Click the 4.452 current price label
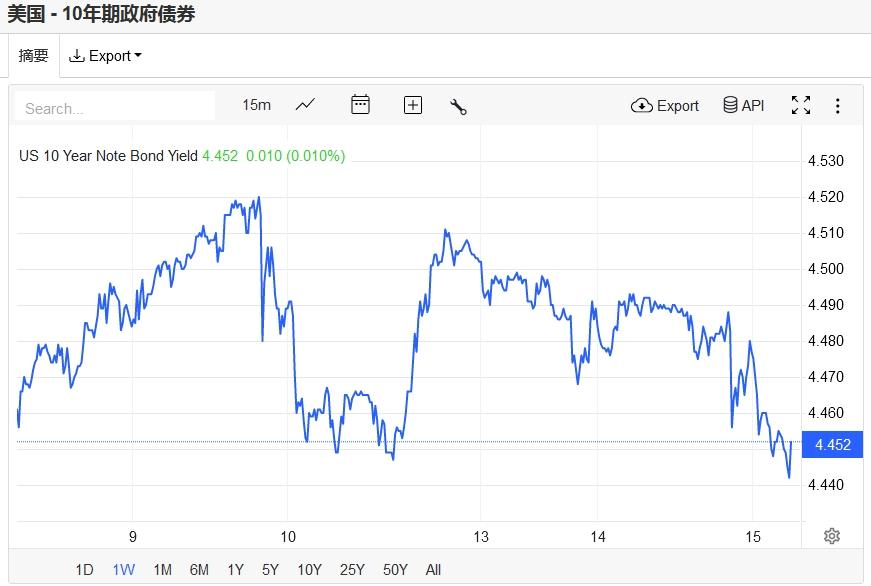This screenshot has width=871, height=586. [833, 445]
